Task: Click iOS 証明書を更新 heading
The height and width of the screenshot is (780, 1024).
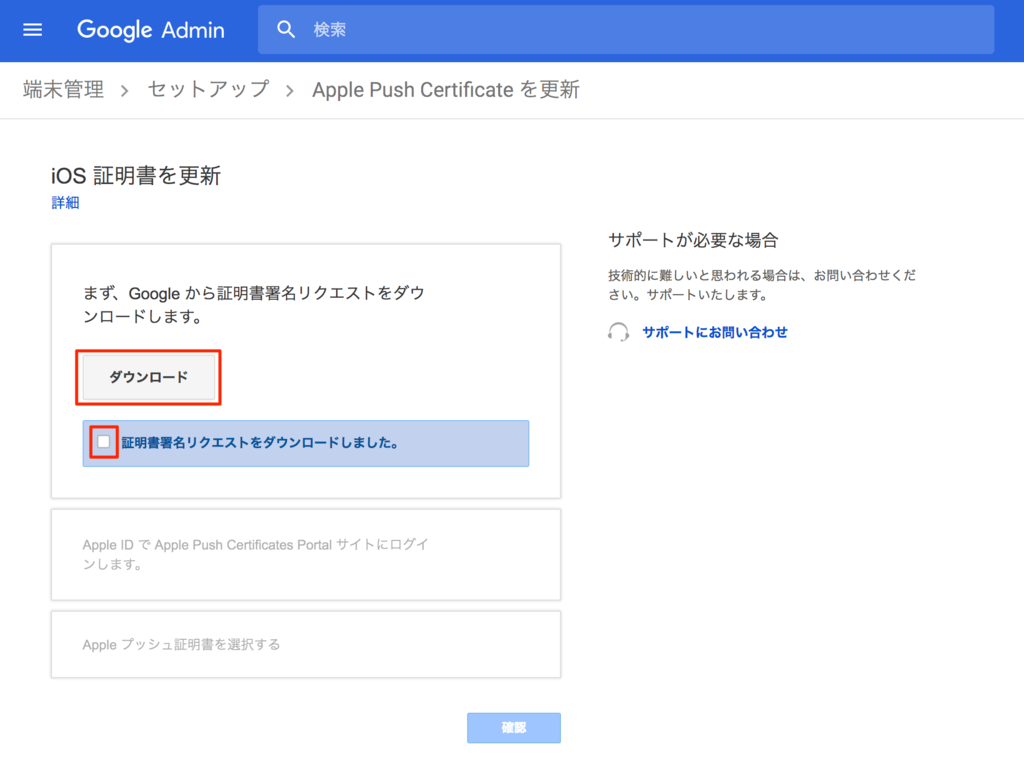Action: point(136,176)
